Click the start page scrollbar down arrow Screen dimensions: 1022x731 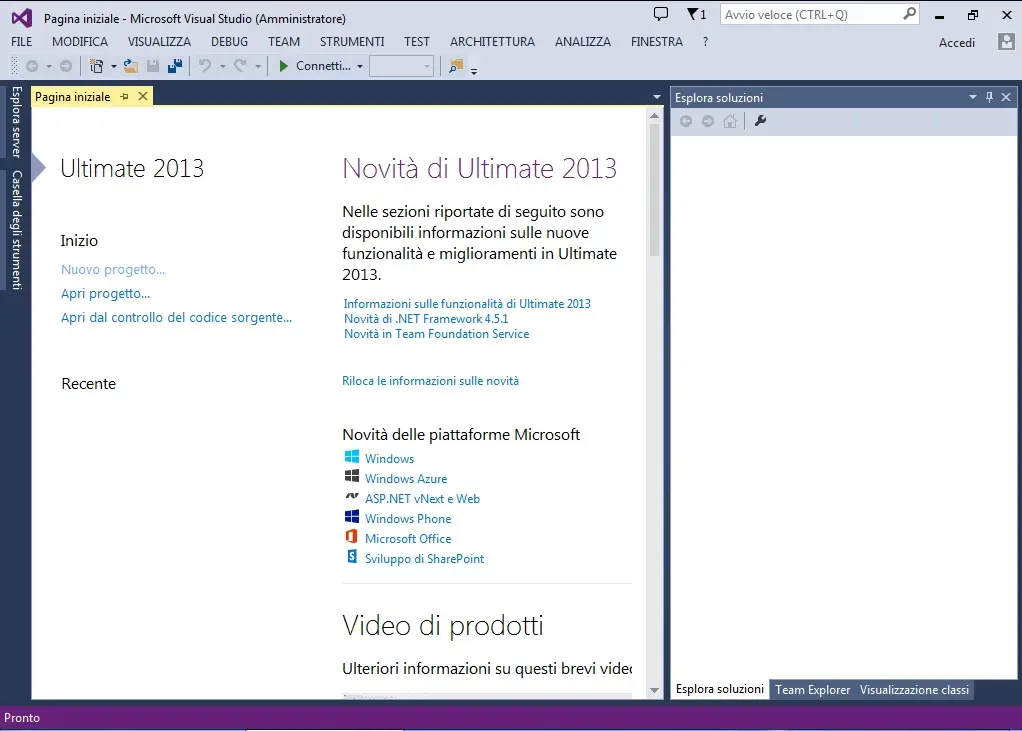tap(654, 690)
